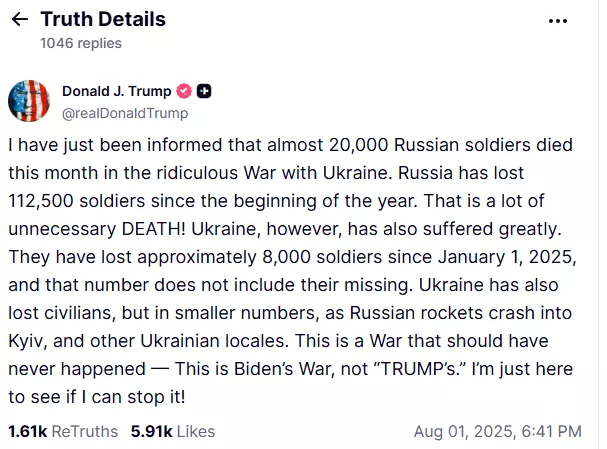Open the @realDonaldTrump handle link
The image size is (607, 449).
(125, 112)
